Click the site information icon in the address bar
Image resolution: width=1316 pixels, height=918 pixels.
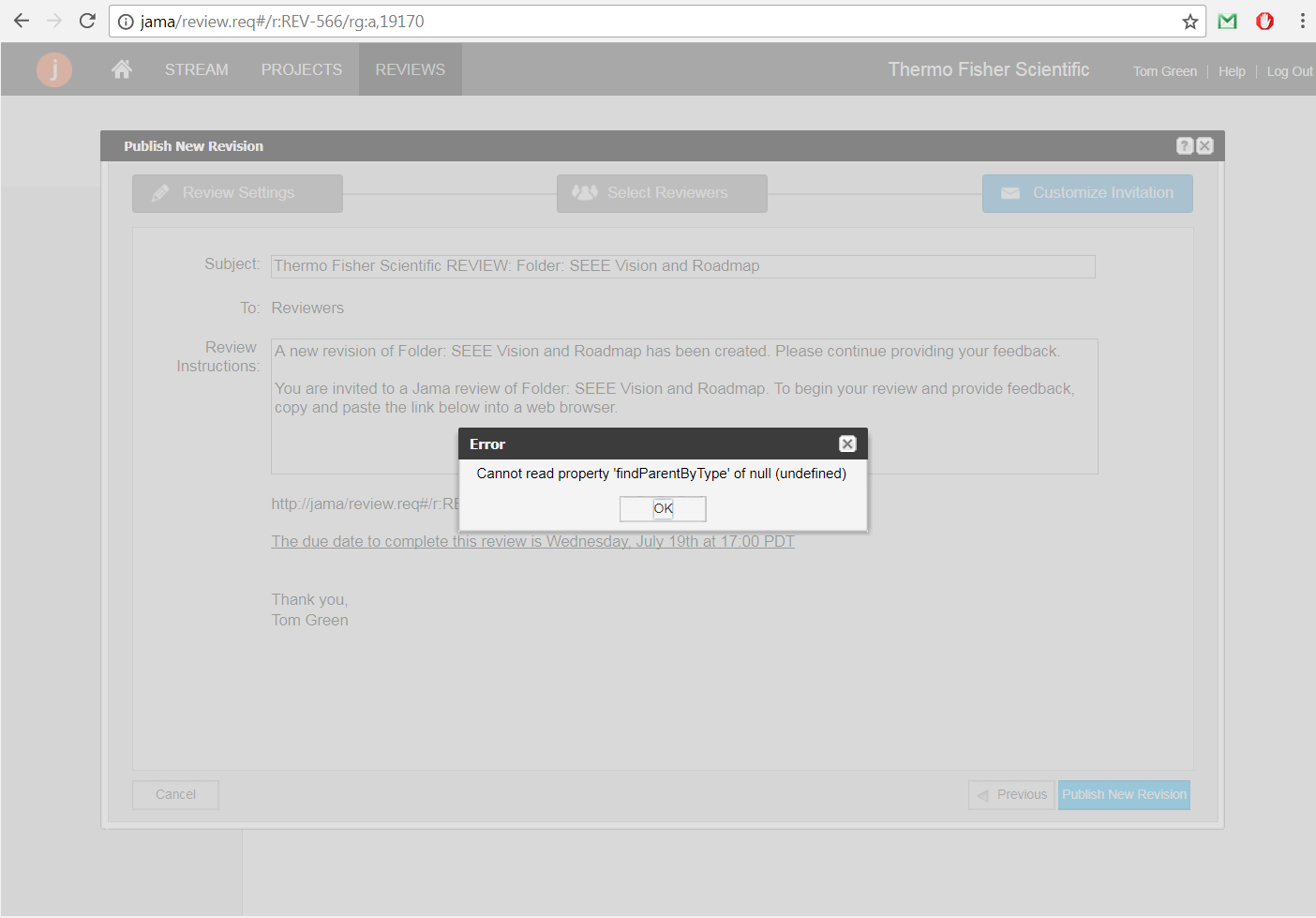(x=126, y=22)
